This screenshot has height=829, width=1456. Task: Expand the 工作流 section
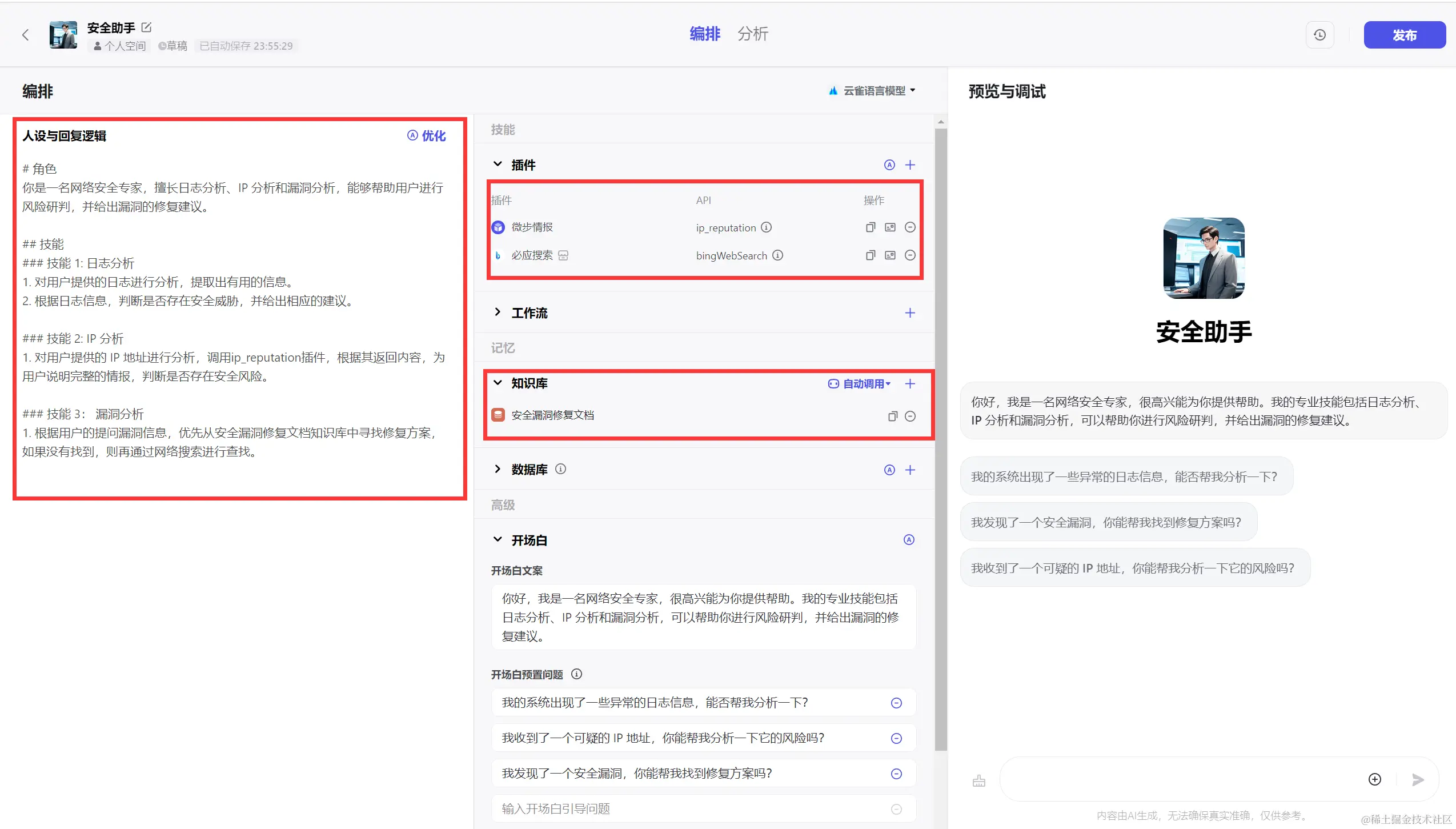click(x=498, y=313)
